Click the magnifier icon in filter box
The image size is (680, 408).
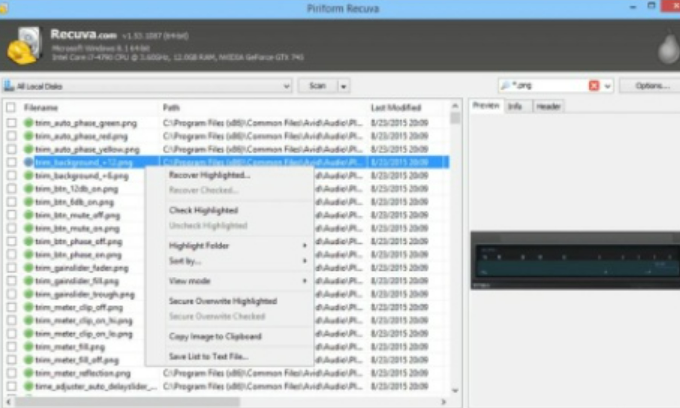(509, 86)
